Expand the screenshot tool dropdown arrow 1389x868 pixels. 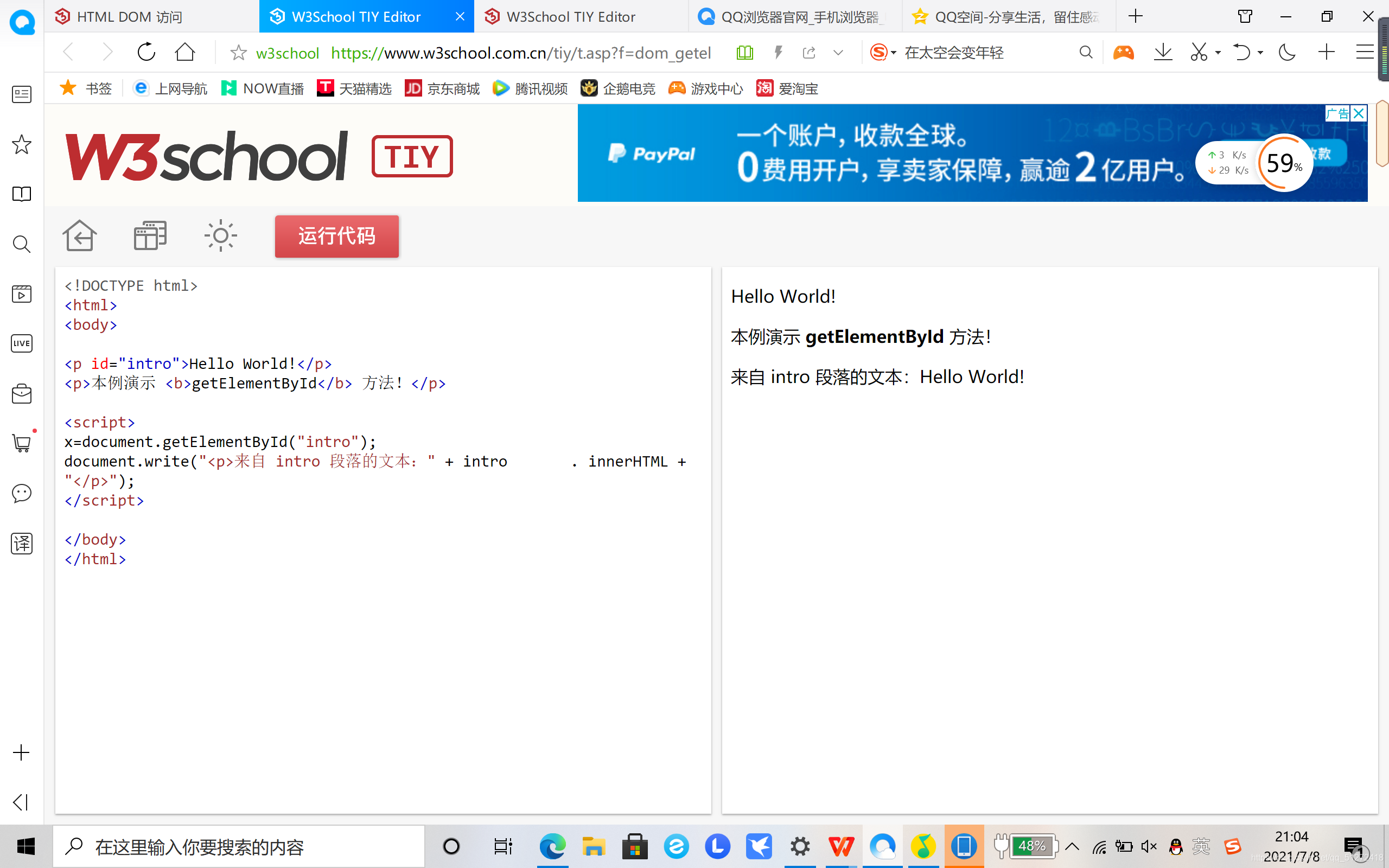point(1218,53)
